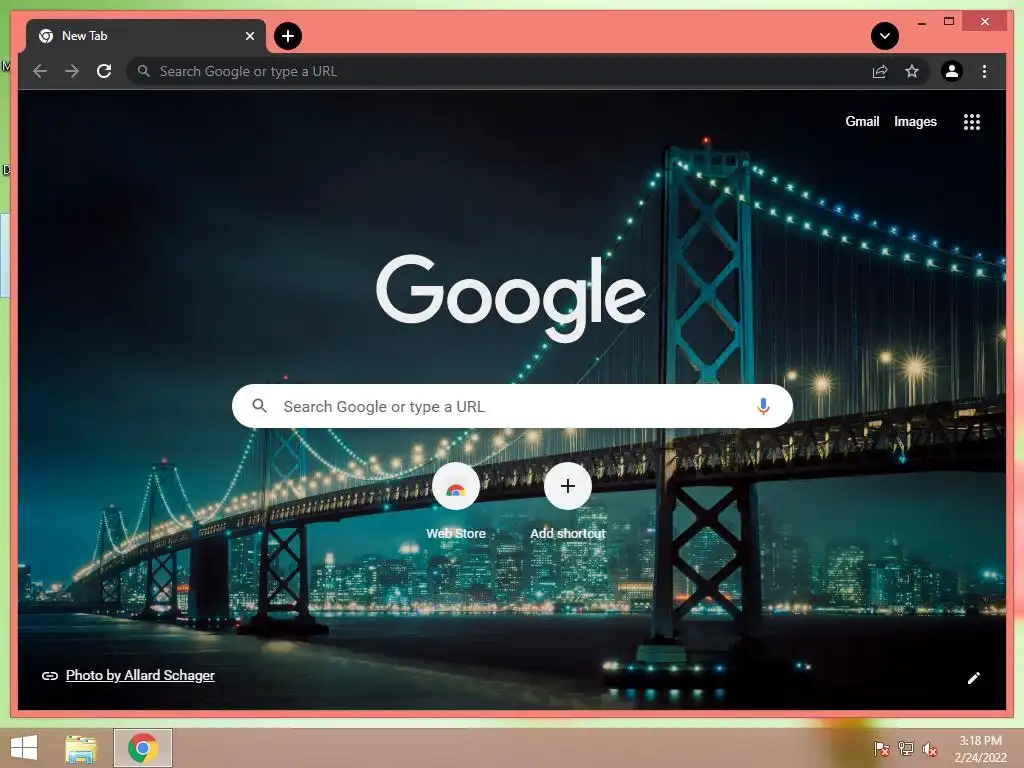This screenshot has height=768, width=1024.
Task: Click the Google search box
Action: (x=513, y=406)
